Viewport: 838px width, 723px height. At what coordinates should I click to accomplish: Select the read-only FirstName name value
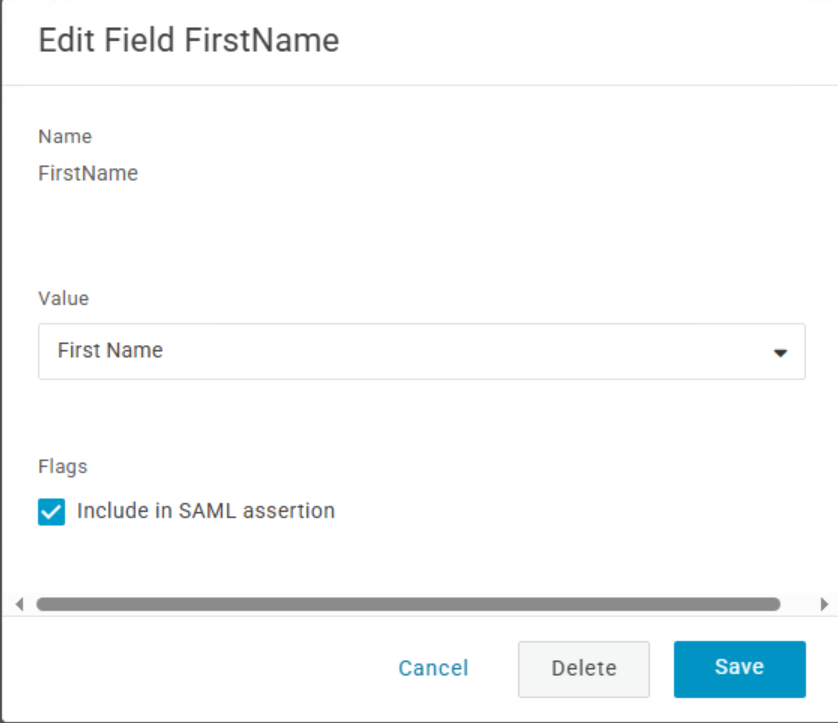pos(88,174)
